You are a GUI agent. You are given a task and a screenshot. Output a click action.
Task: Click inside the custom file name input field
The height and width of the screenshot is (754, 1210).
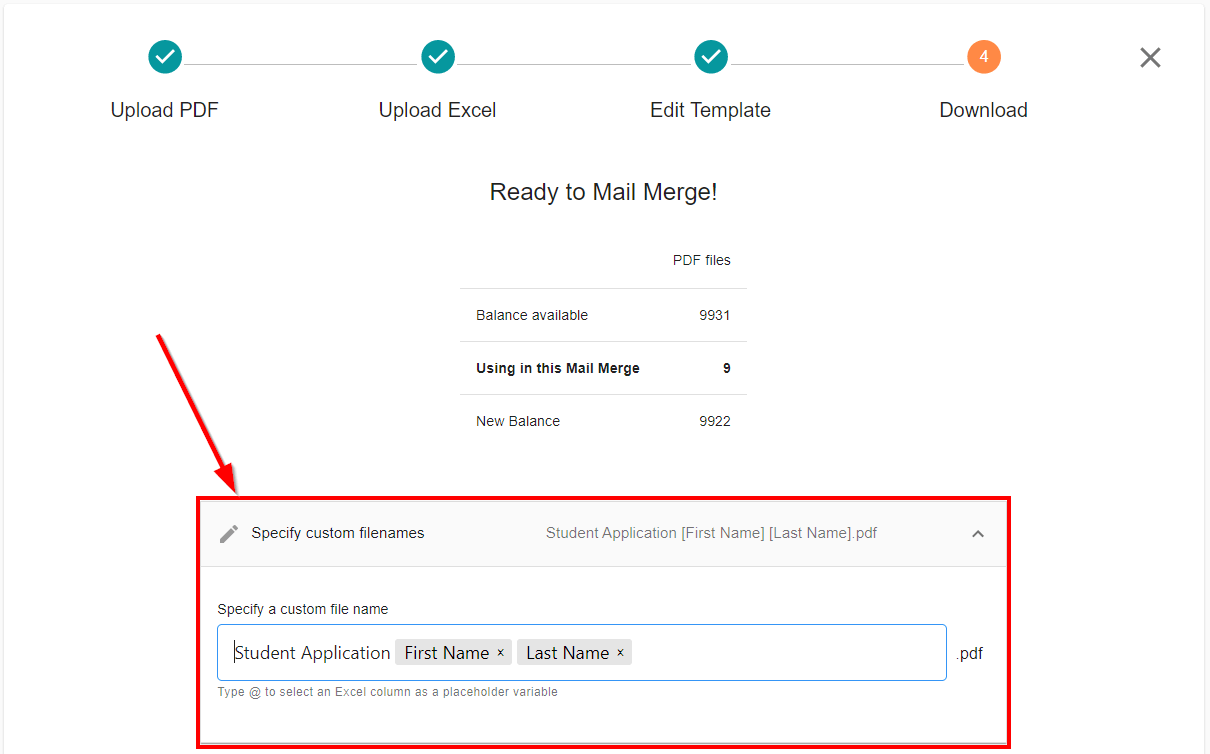pyautogui.click(x=780, y=652)
